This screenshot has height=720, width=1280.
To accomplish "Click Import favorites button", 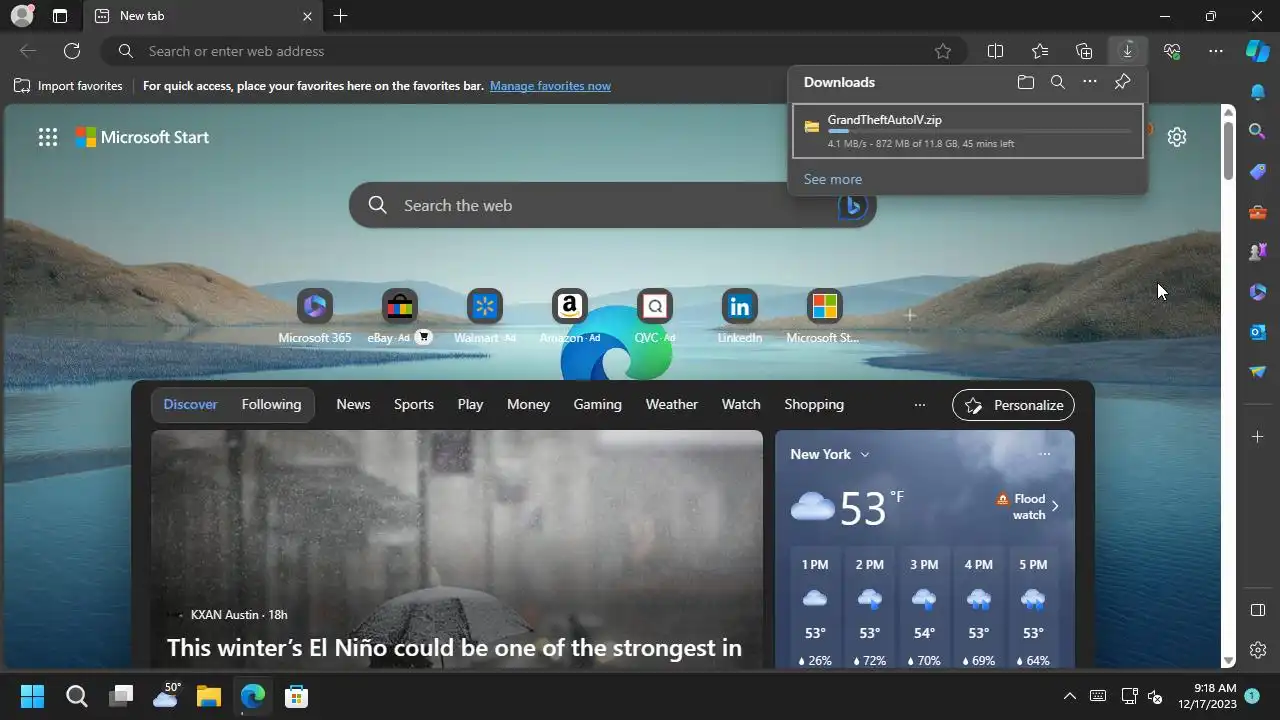I will pos(68,86).
